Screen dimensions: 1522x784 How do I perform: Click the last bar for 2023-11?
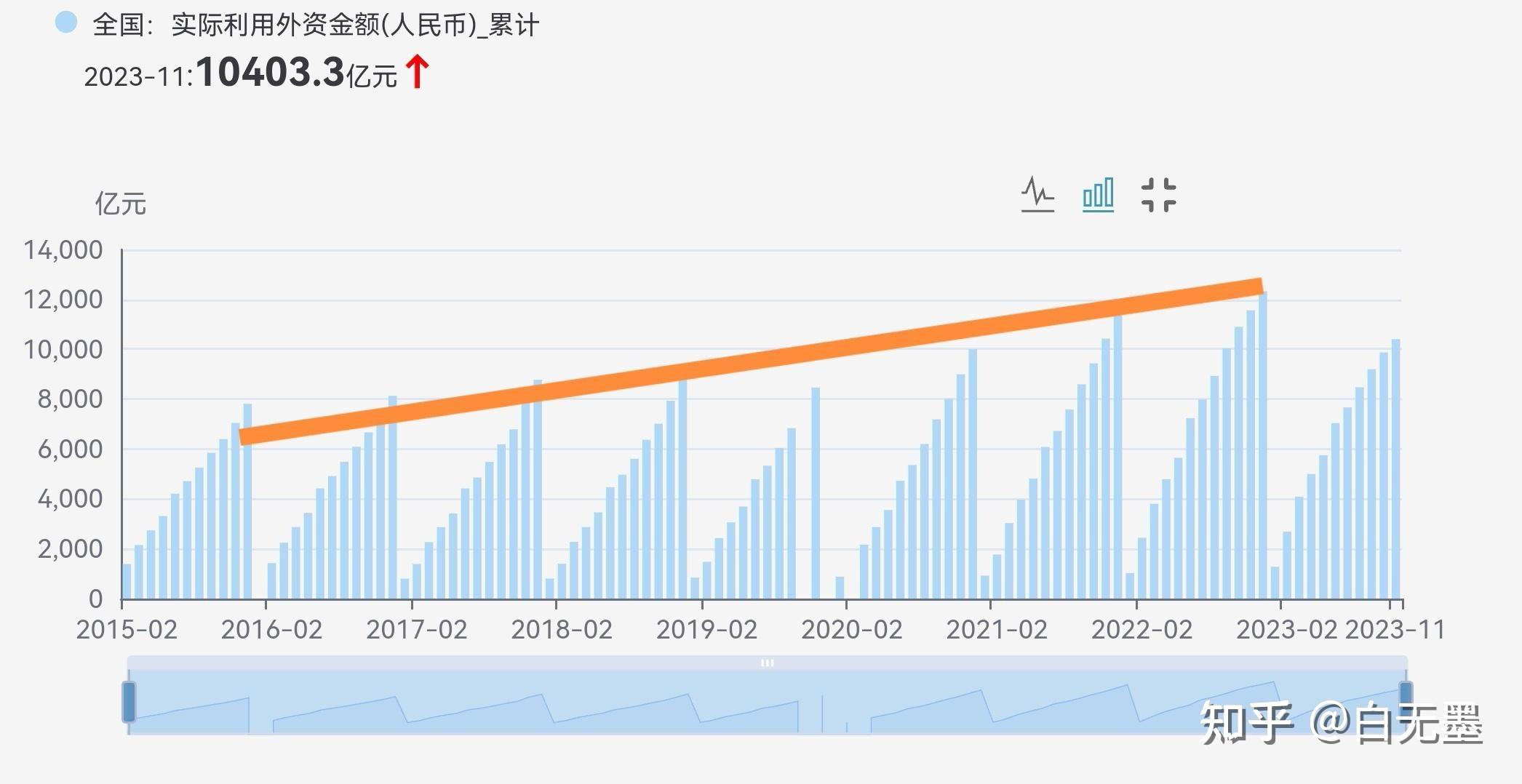(1395, 469)
